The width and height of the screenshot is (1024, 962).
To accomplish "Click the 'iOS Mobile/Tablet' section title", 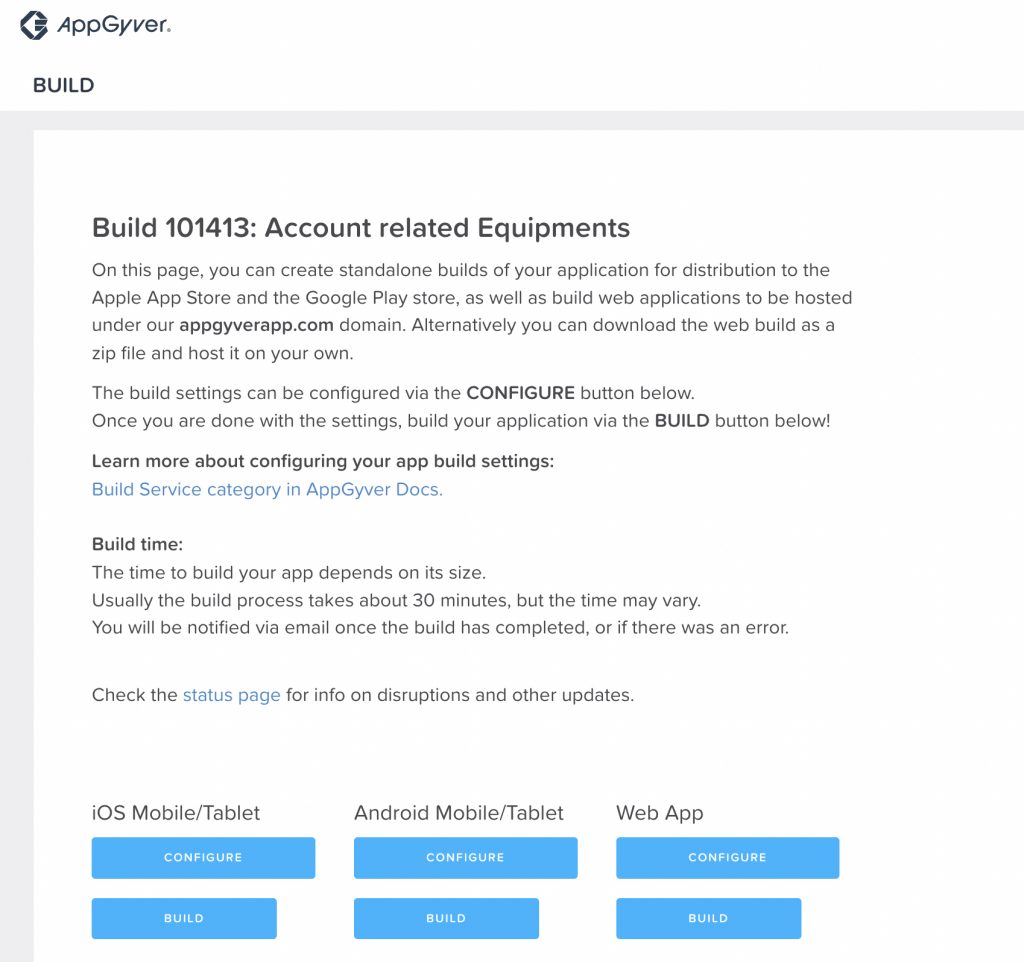I will click(x=176, y=813).
